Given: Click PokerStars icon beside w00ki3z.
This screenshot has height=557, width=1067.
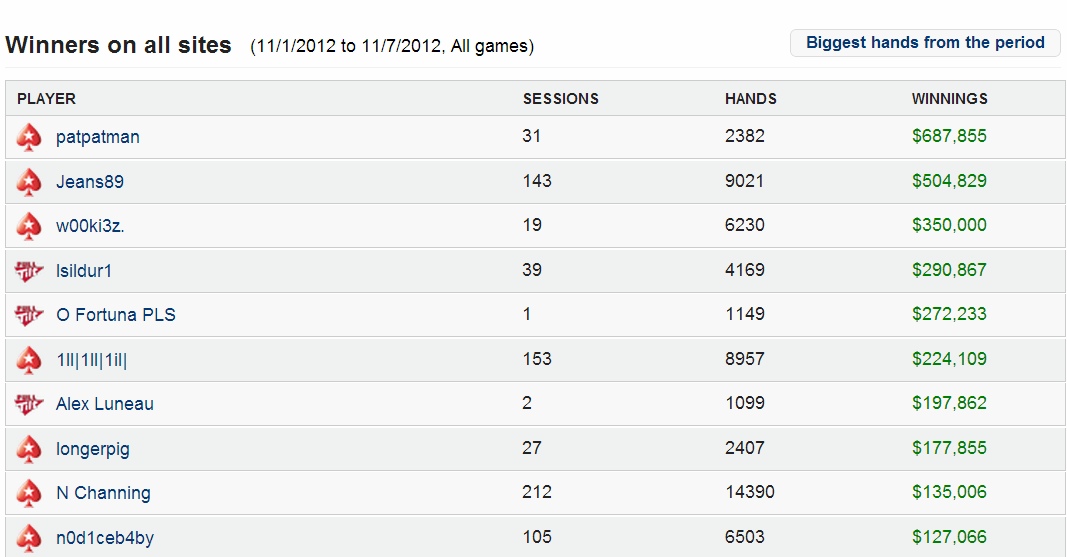Looking at the screenshot, I should pyautogui.click(x=29, y=226).
